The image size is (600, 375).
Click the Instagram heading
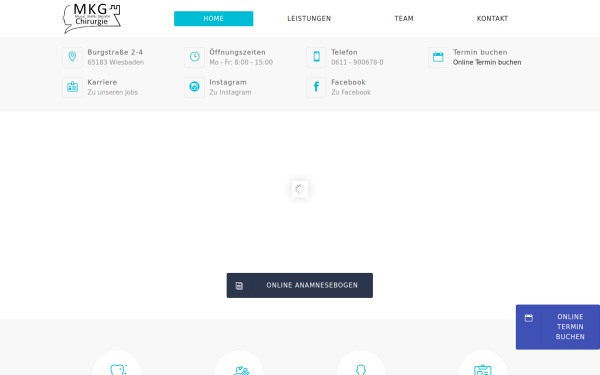tap(228, 82)
